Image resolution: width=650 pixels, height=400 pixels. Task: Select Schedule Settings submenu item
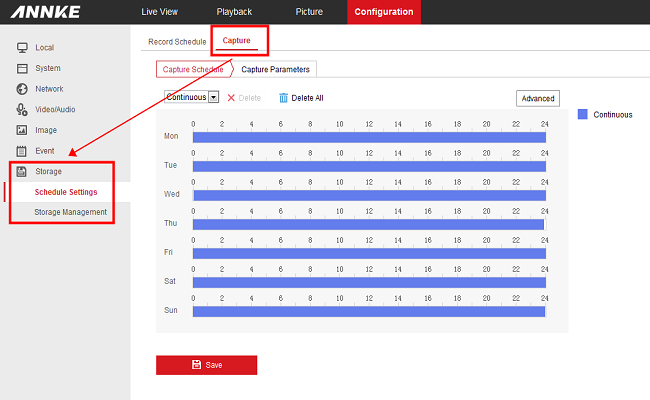click(x=66, y=192)
